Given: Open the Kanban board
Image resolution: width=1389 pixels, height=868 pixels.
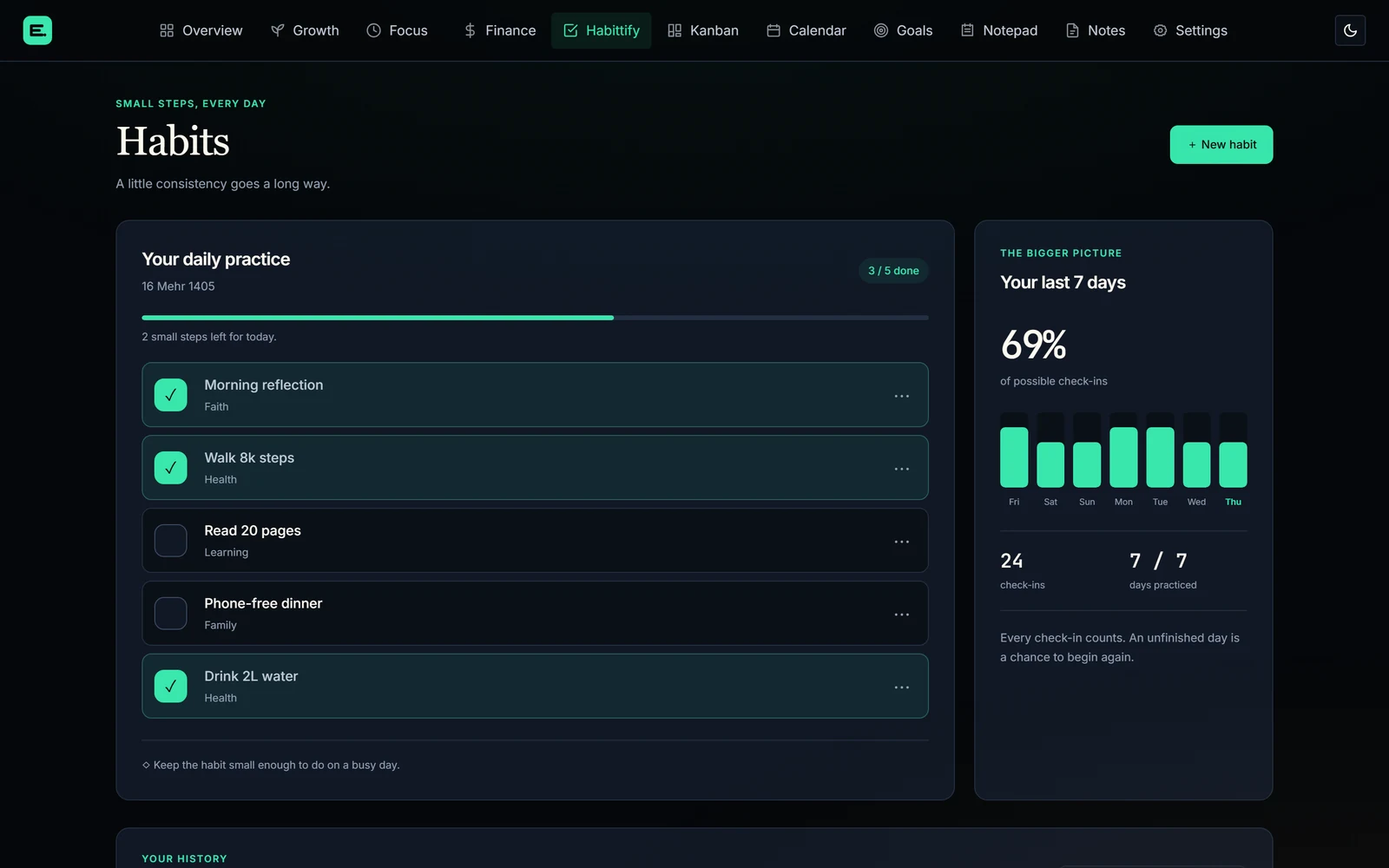Looking at the screenshot, I should point(703,30).
